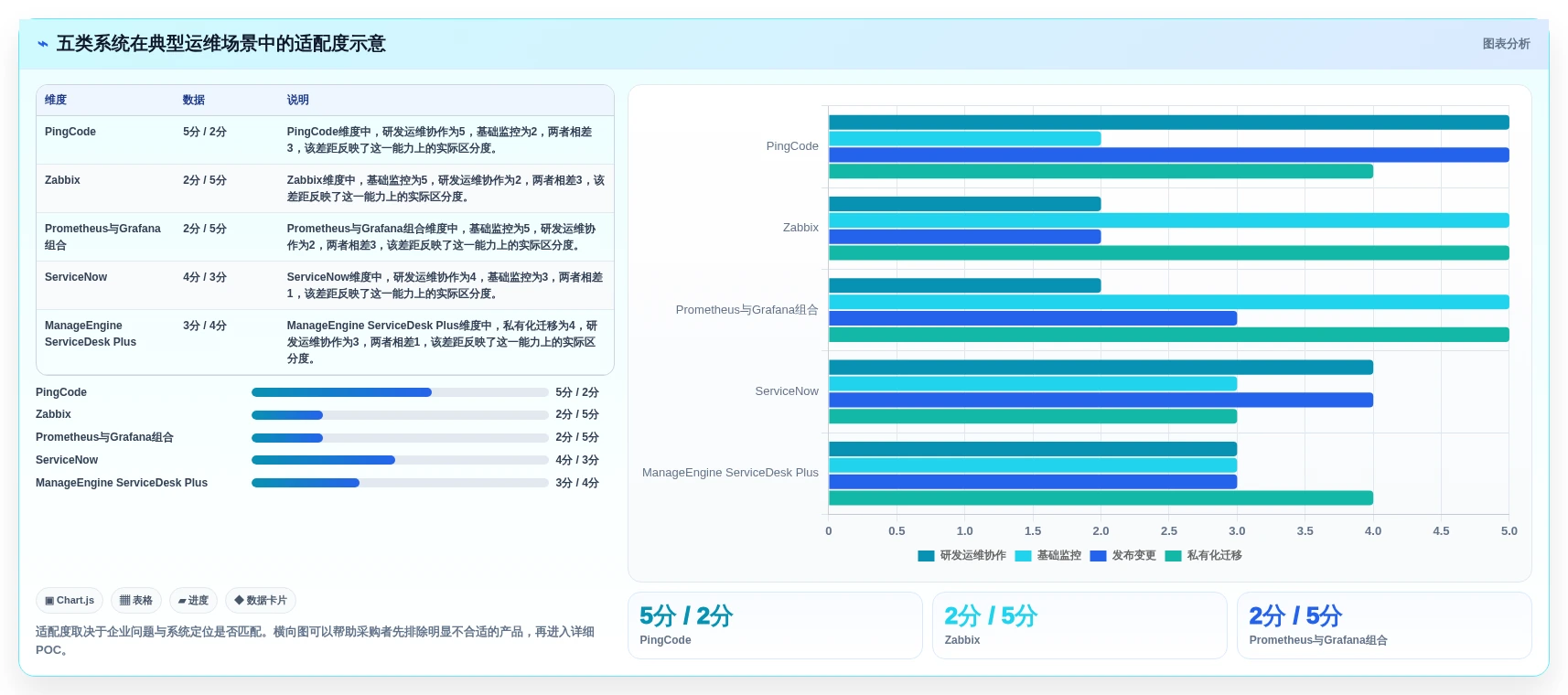Image resolution: width=1568 pixels, height=695 pixels.
Task: Click 4分 / 3分 value in ServiceNow table row
Action: (205, 277)
